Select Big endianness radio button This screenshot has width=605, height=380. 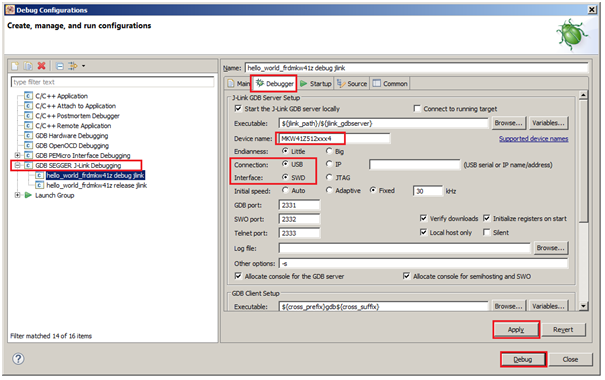pos(329,151)
